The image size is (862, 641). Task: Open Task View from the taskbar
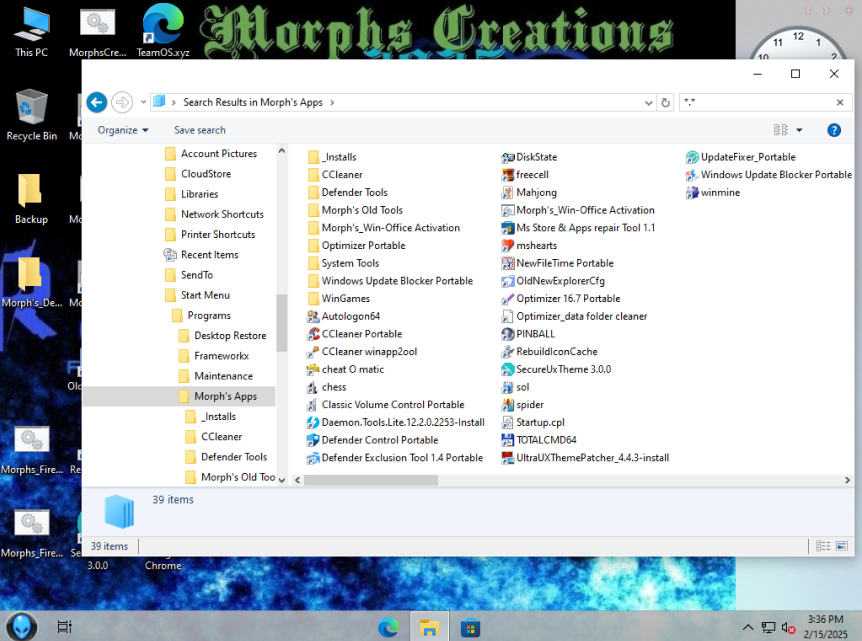[64, 626]
